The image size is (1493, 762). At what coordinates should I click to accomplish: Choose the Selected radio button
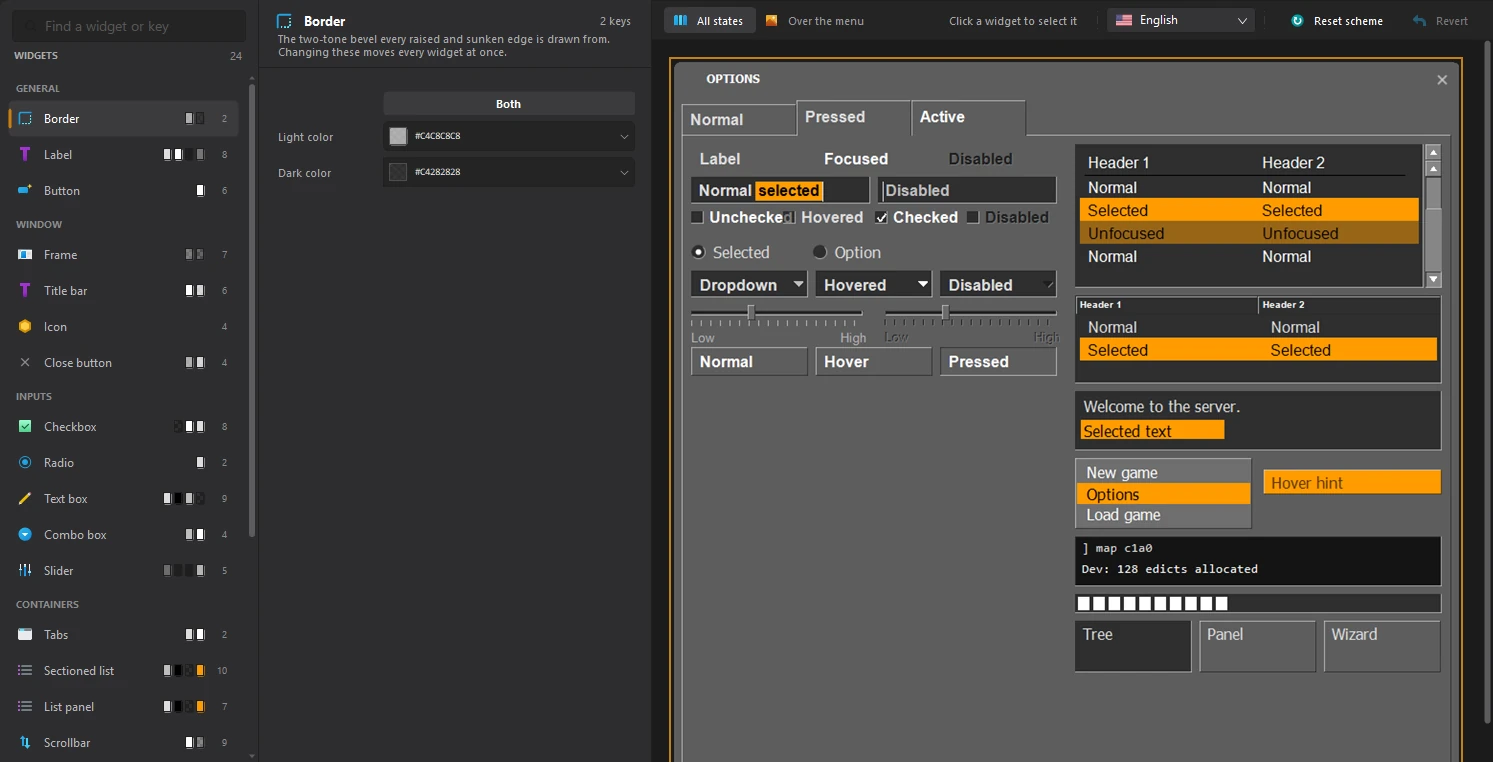tap(698, 252)
